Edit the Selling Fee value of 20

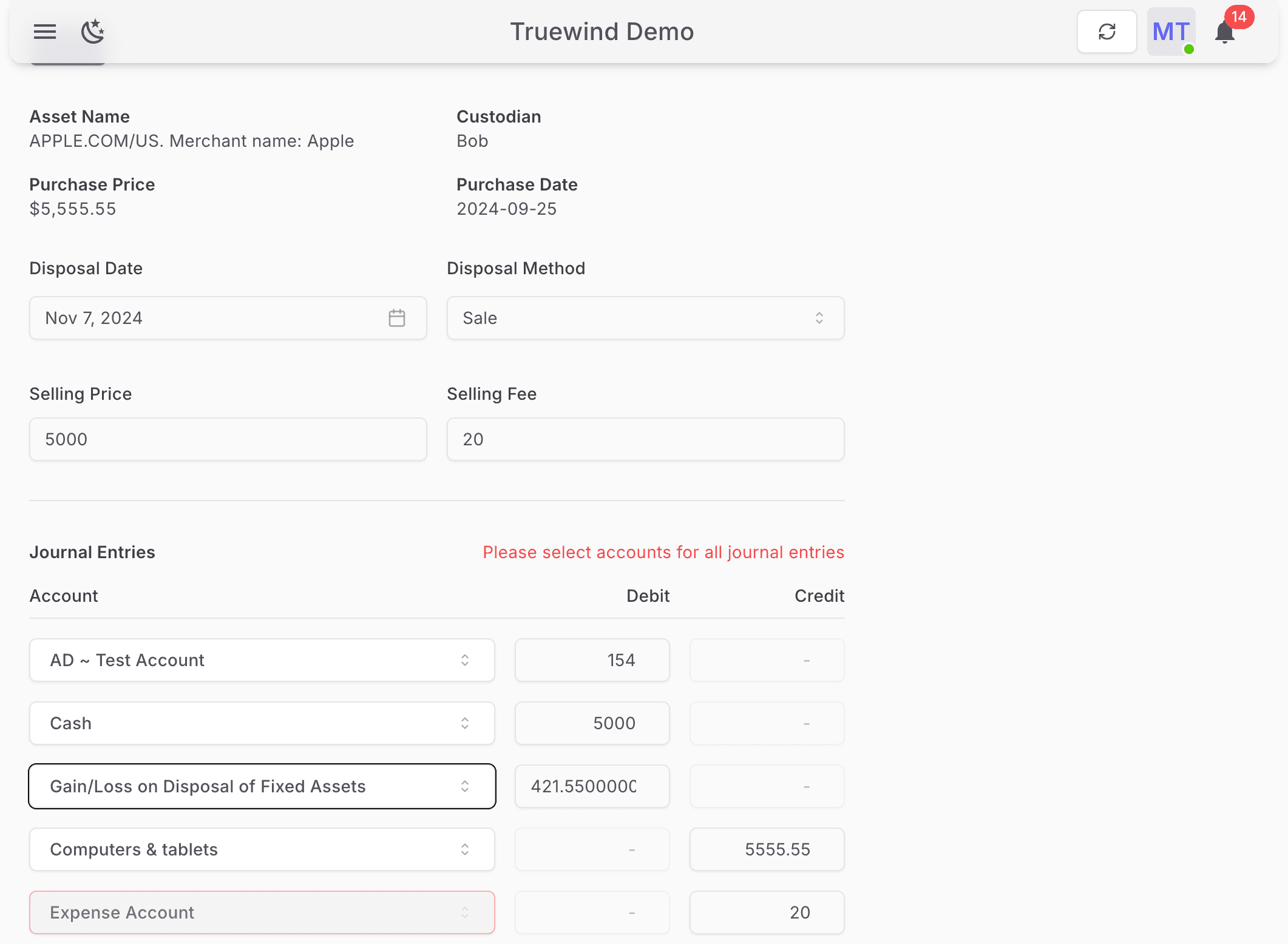pyautogui.click(x=645, y=439)
